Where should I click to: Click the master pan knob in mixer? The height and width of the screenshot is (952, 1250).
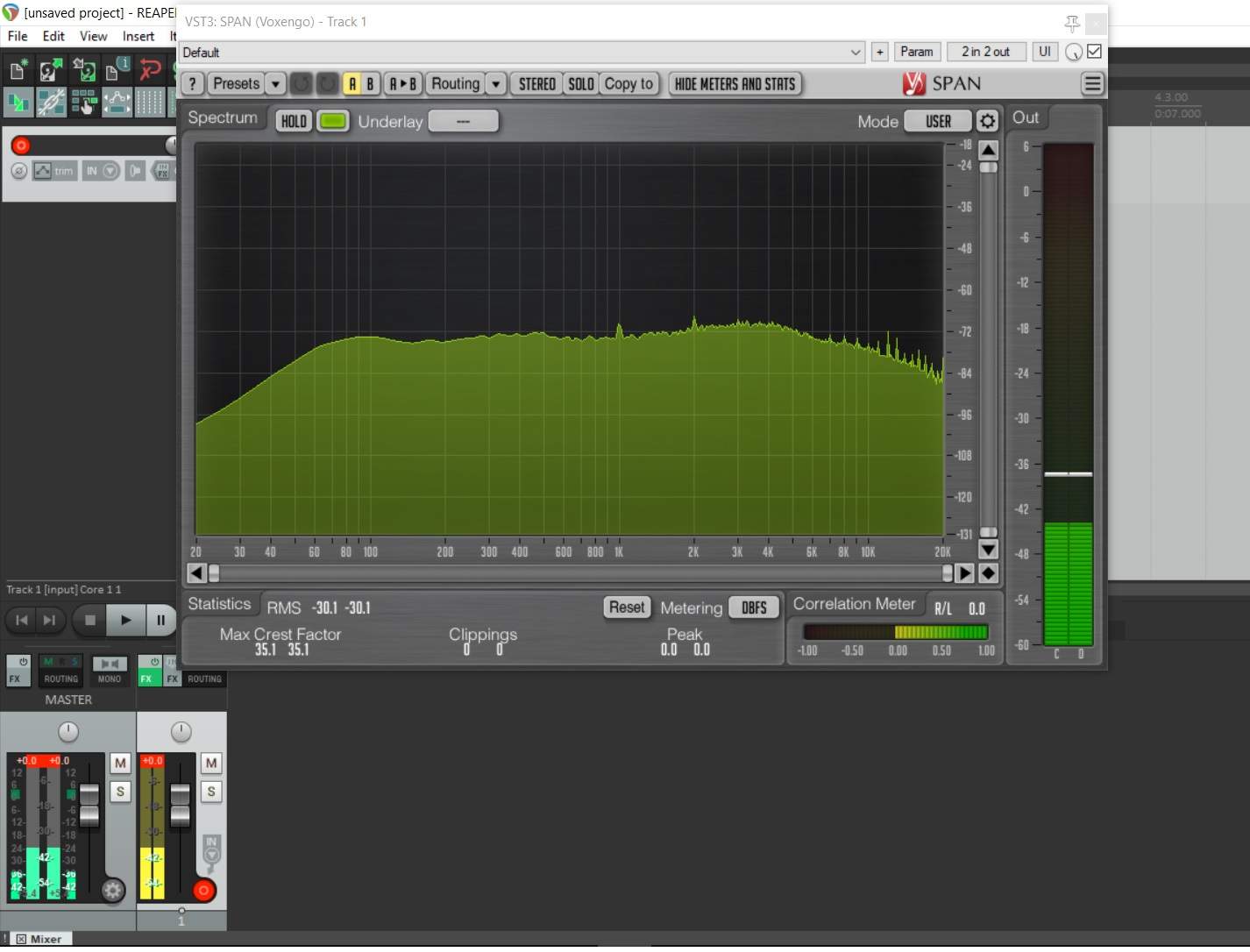coord(68,732)
